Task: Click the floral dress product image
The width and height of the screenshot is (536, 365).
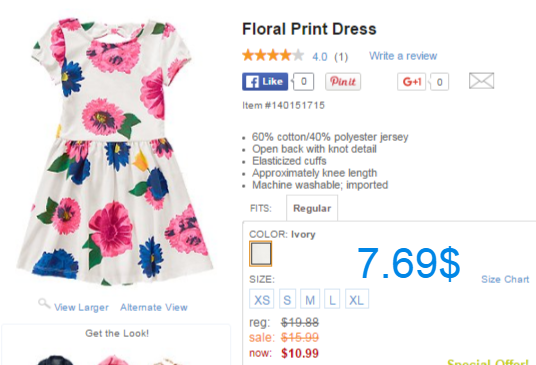Action: [x=115, y=152]
